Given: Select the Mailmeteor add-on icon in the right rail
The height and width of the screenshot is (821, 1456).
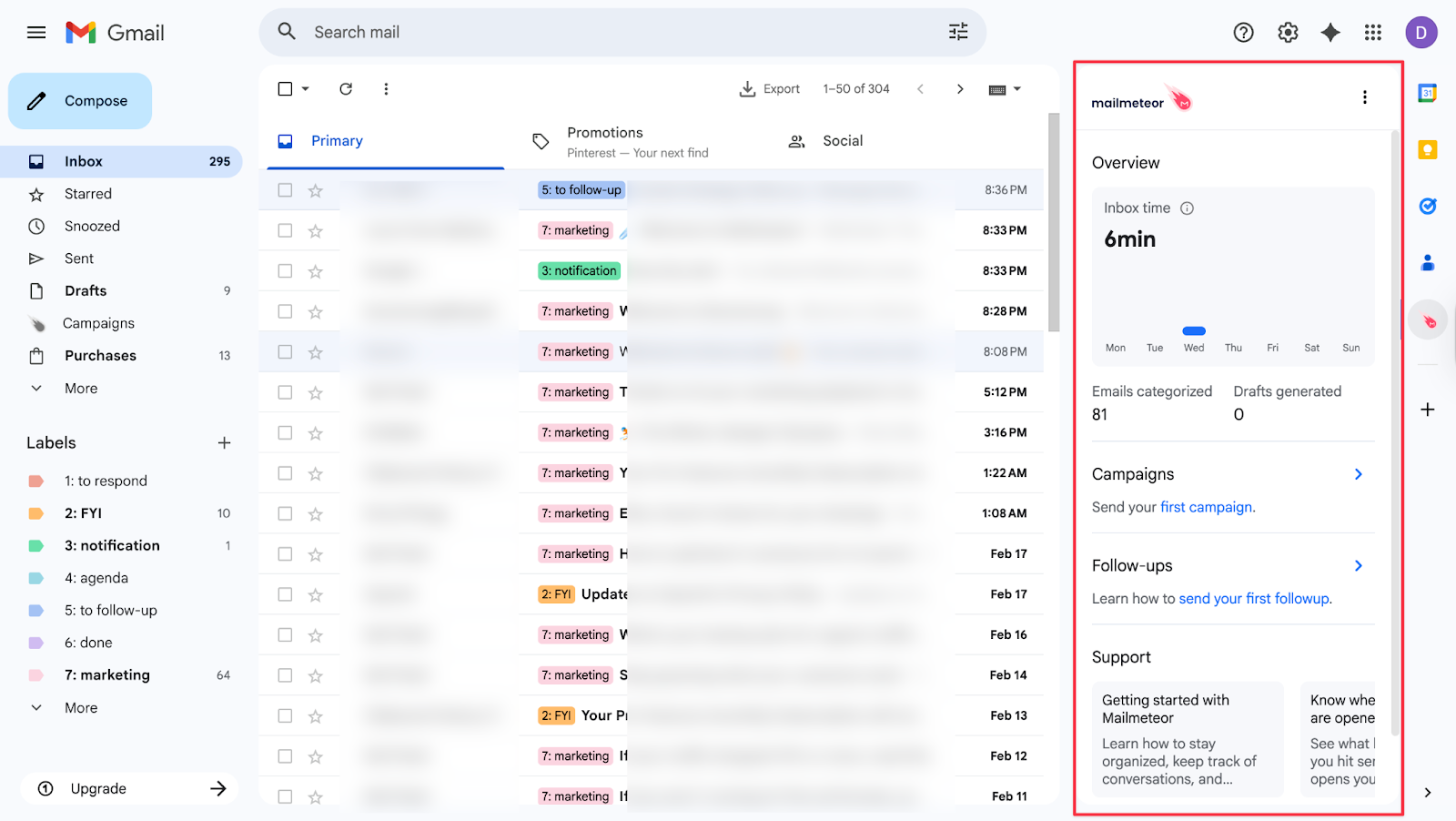Looking at the screenshot, I should click(1428, 320).
